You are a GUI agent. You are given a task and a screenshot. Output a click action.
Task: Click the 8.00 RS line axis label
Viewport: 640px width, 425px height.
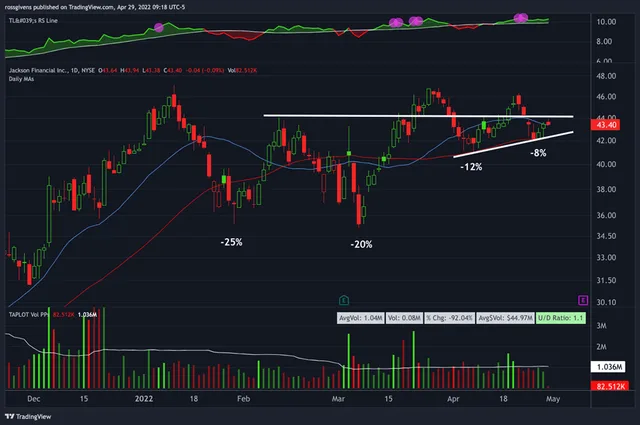pyautogui.click(x=604, y=41)
